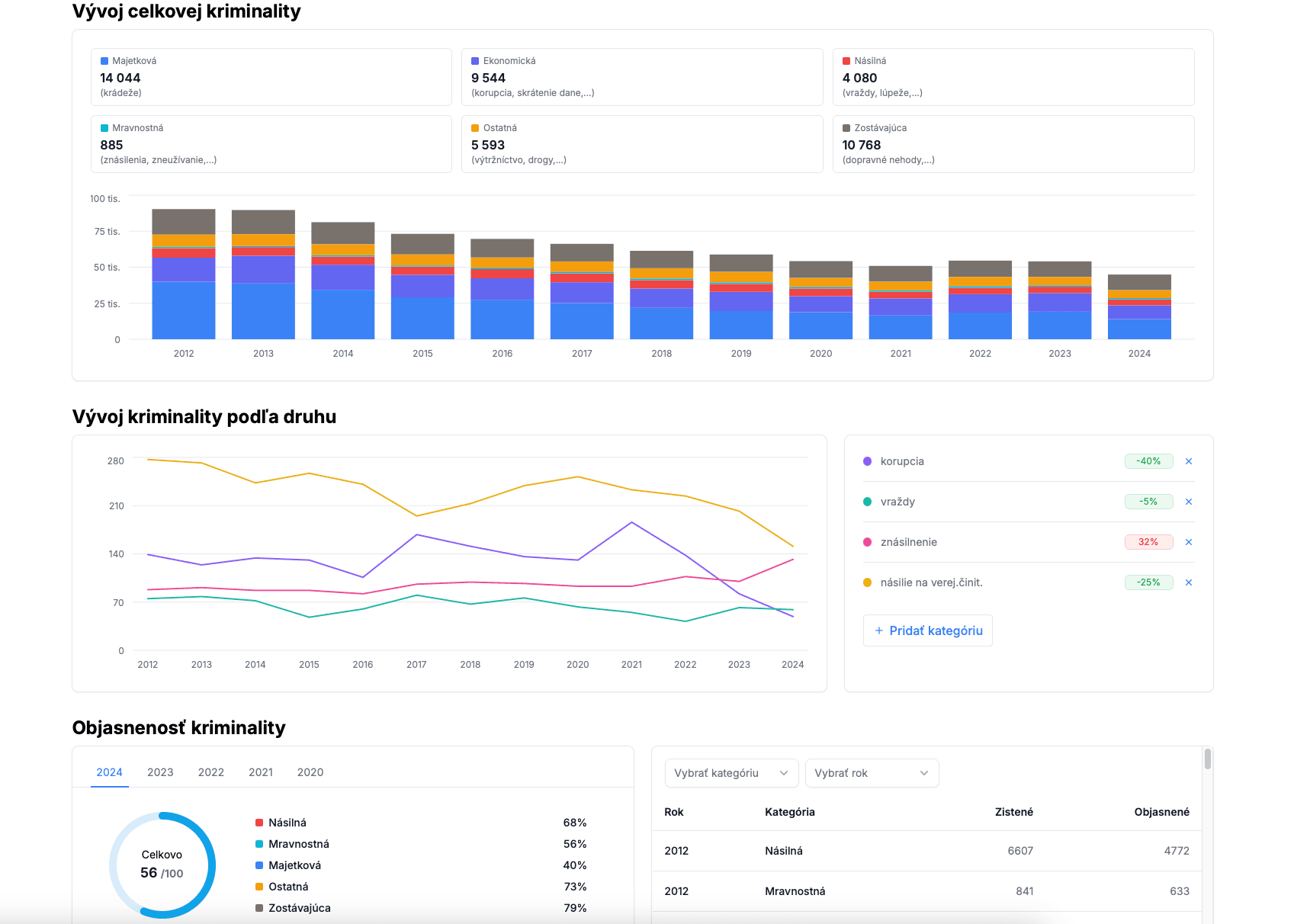The width and height of the screenshot is (1294, 924).
Task: Remove the korupcia category with X icon
Action: tap(1188, 461)
